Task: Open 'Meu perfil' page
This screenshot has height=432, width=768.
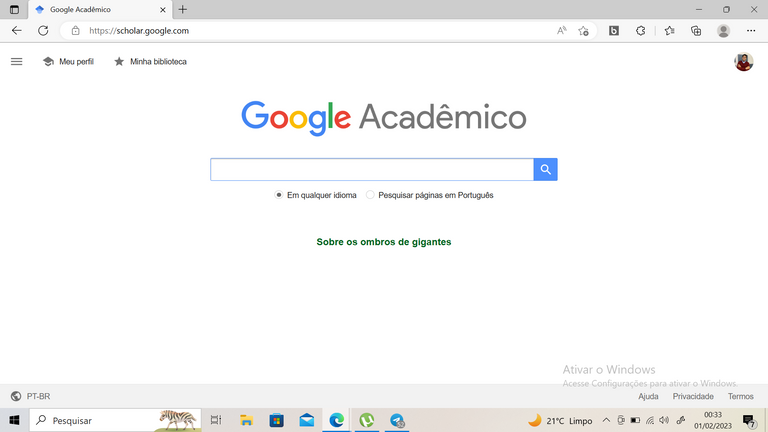Action: pyautogui.click(x=68, y=62)
